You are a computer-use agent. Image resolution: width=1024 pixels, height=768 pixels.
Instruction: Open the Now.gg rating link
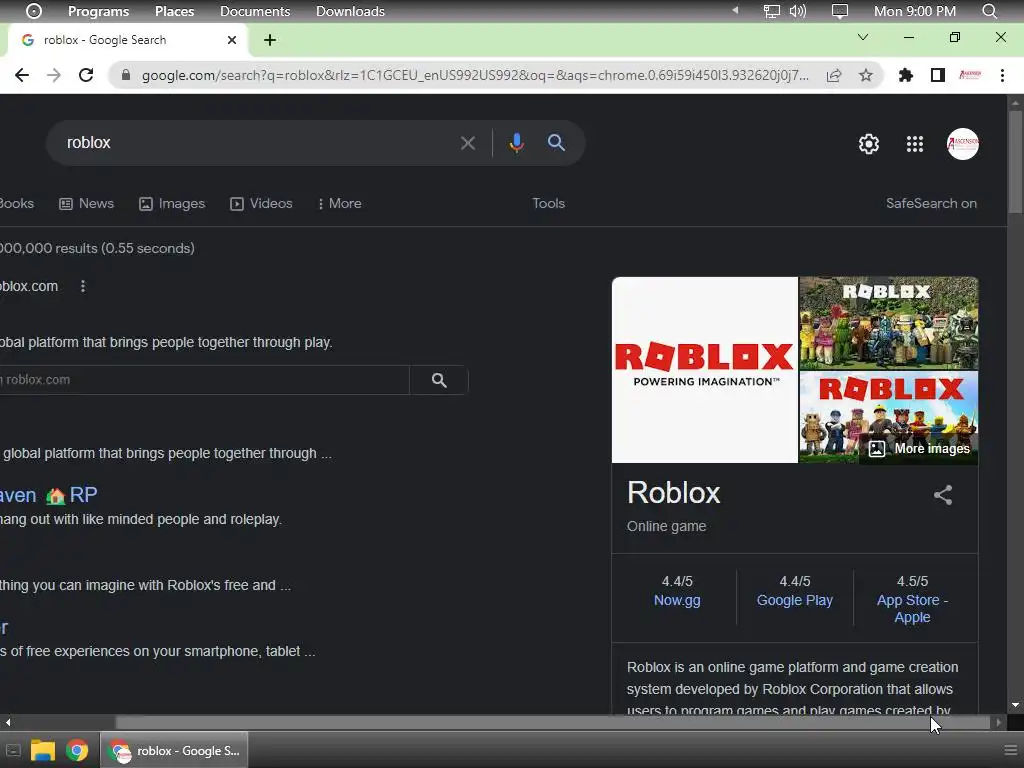(677, 600)
